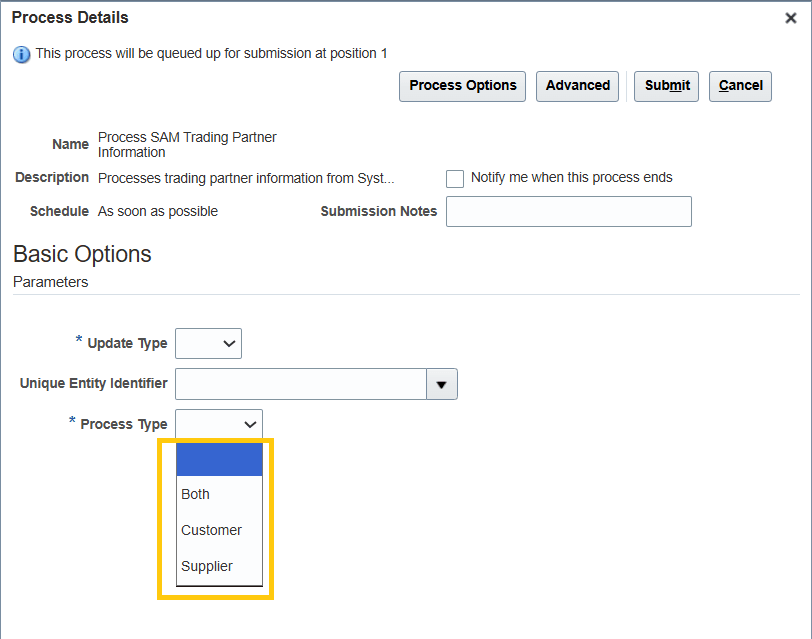
Task: Open the Unique Entity Identifier search arrow
Action: click(442, 383)
